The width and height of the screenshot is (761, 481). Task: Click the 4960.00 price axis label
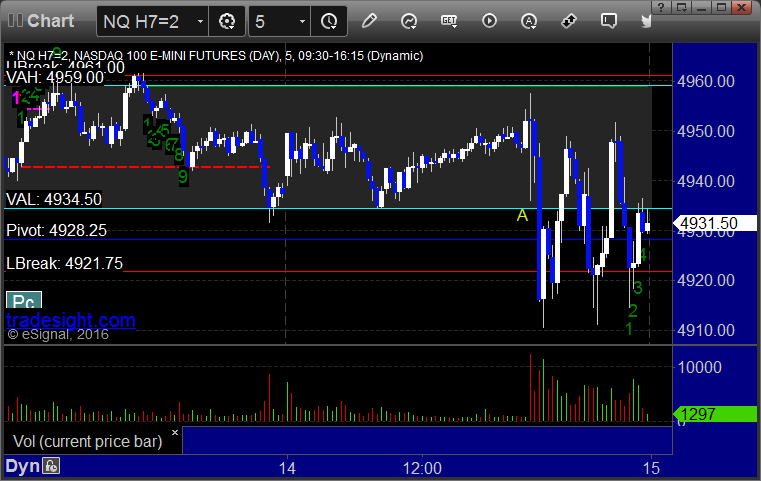706,82
